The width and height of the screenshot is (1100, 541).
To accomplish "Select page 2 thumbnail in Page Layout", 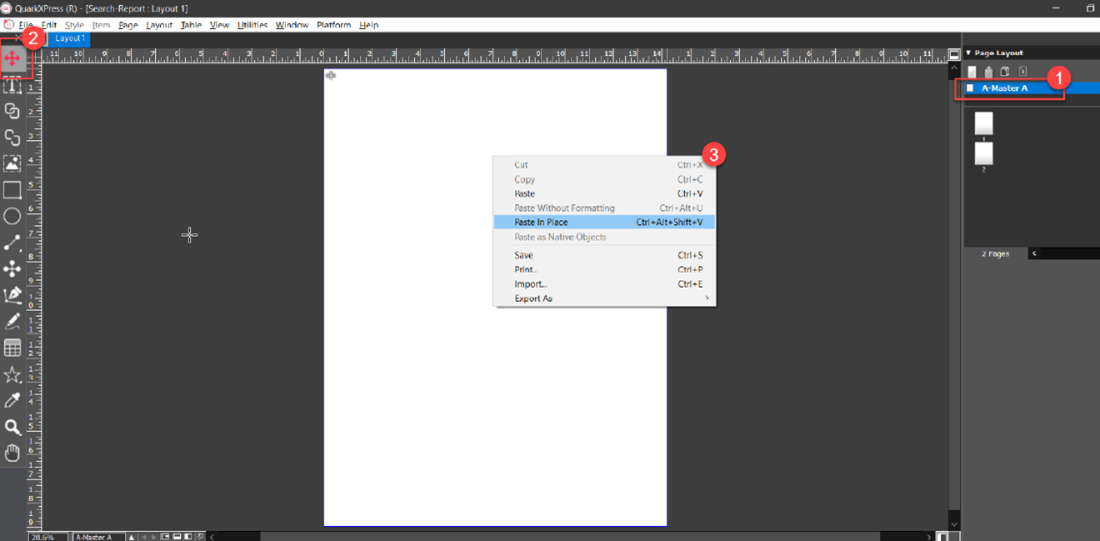I will pos(984,154).
